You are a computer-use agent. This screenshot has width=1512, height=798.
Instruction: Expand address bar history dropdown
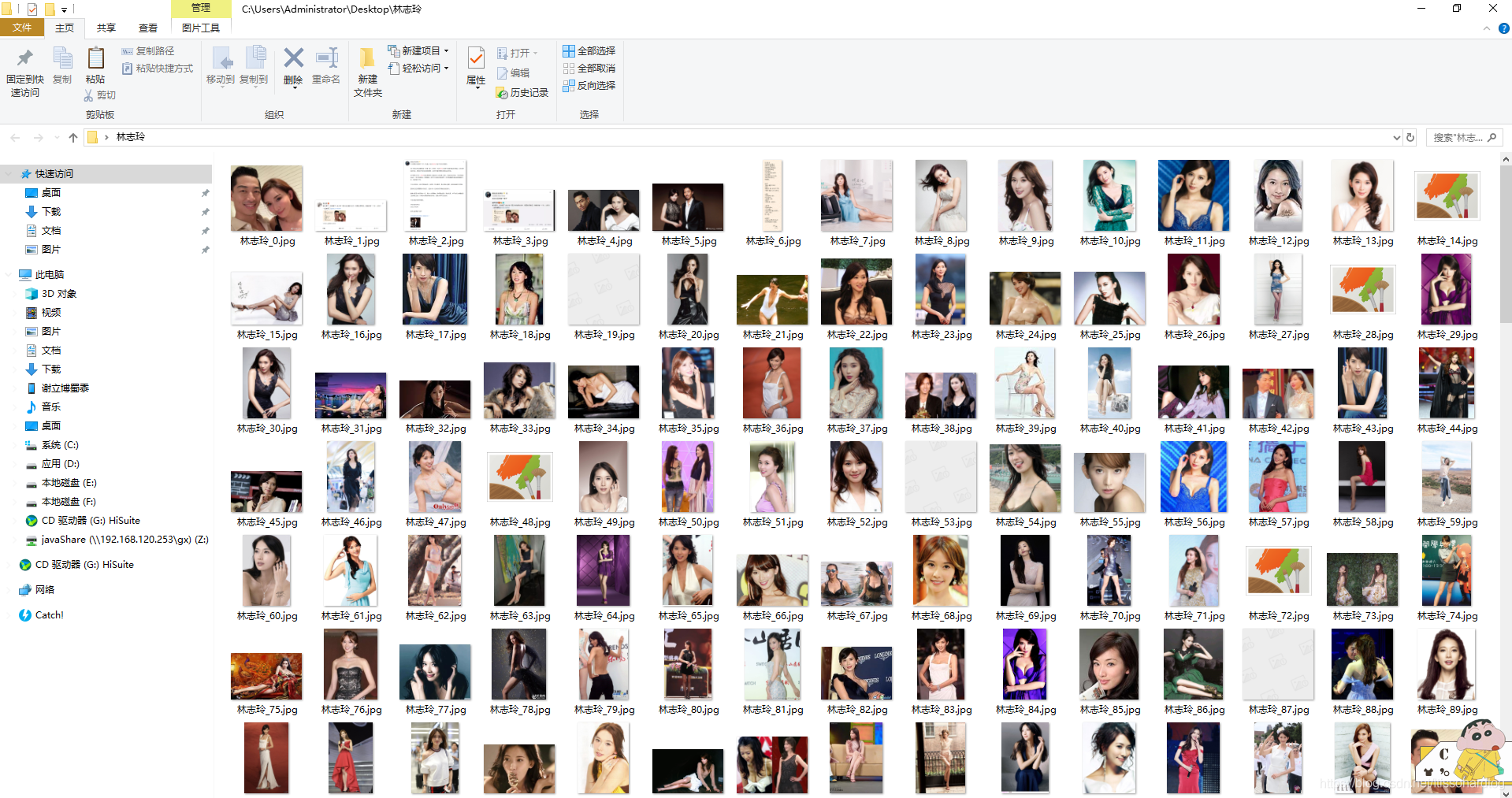[x=1397, y=137]
